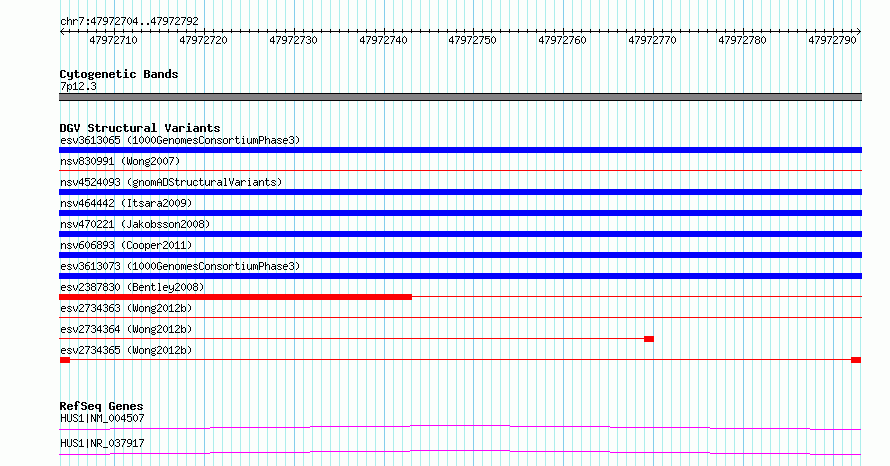The height and width of the screenshot is (466, 890).
Task: Click the blue bar under nsv464442
Action: pos(460,213)
